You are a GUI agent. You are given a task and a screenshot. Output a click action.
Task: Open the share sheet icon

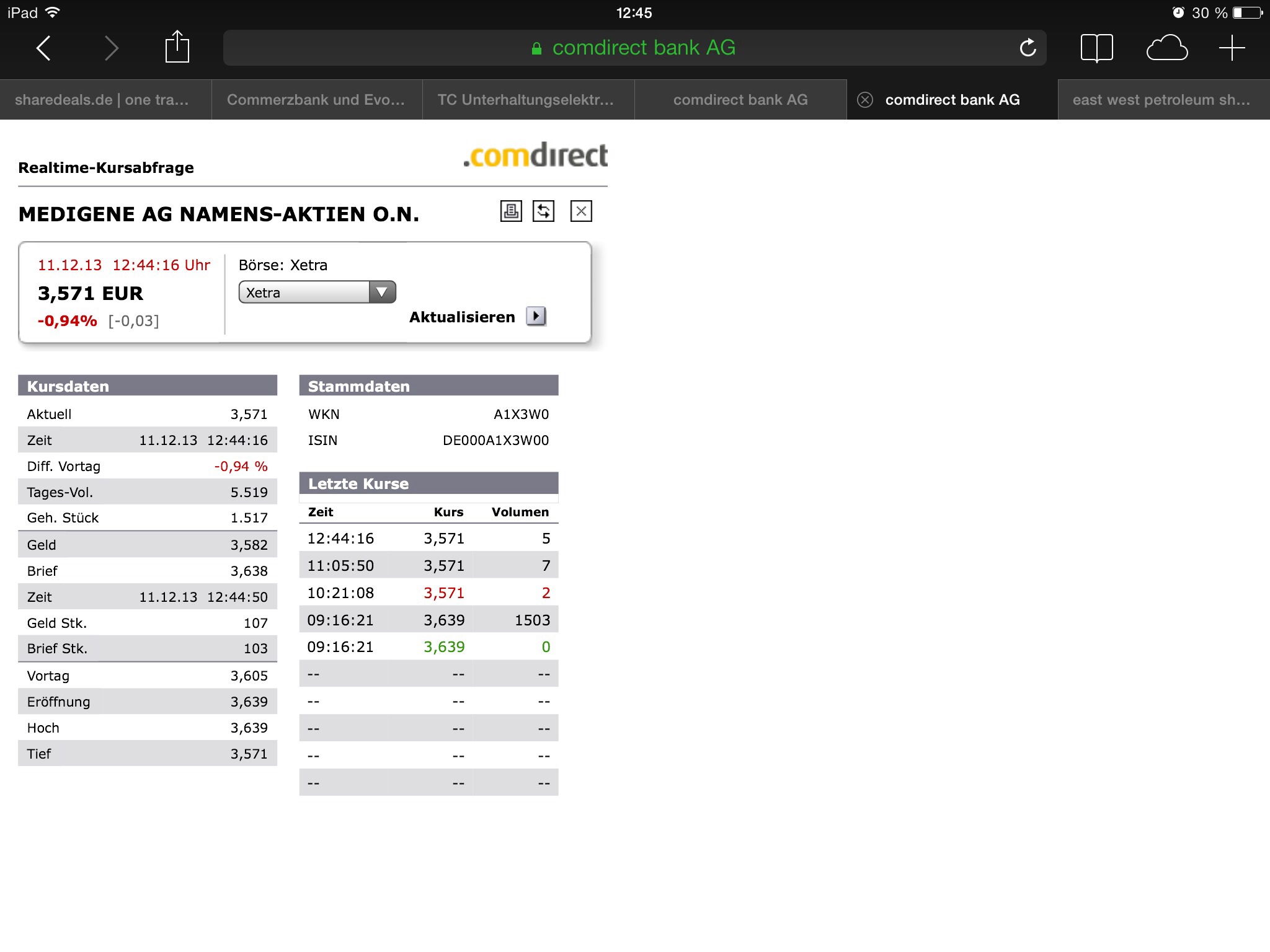177,47
